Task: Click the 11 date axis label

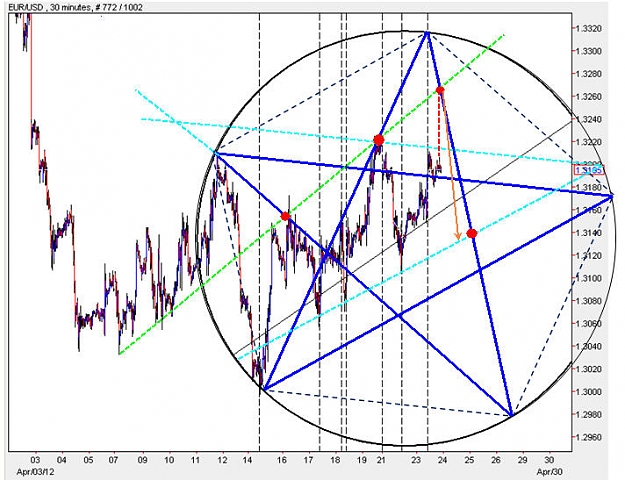Action: pos(195,460)
